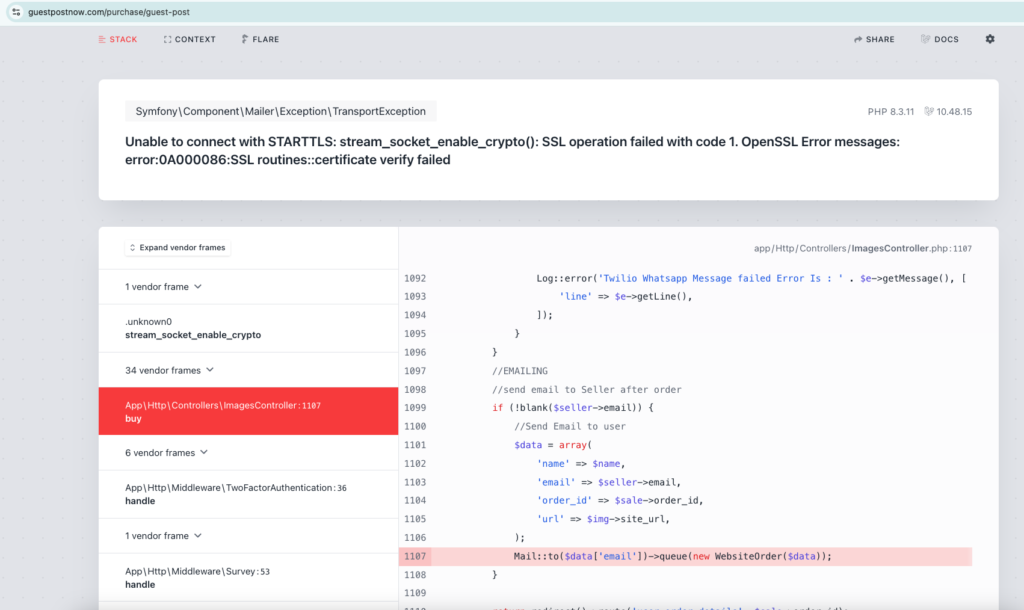Viewport: 1024px width, 610px height.
Task: Open the Docs link
Action: click(939, 39)
